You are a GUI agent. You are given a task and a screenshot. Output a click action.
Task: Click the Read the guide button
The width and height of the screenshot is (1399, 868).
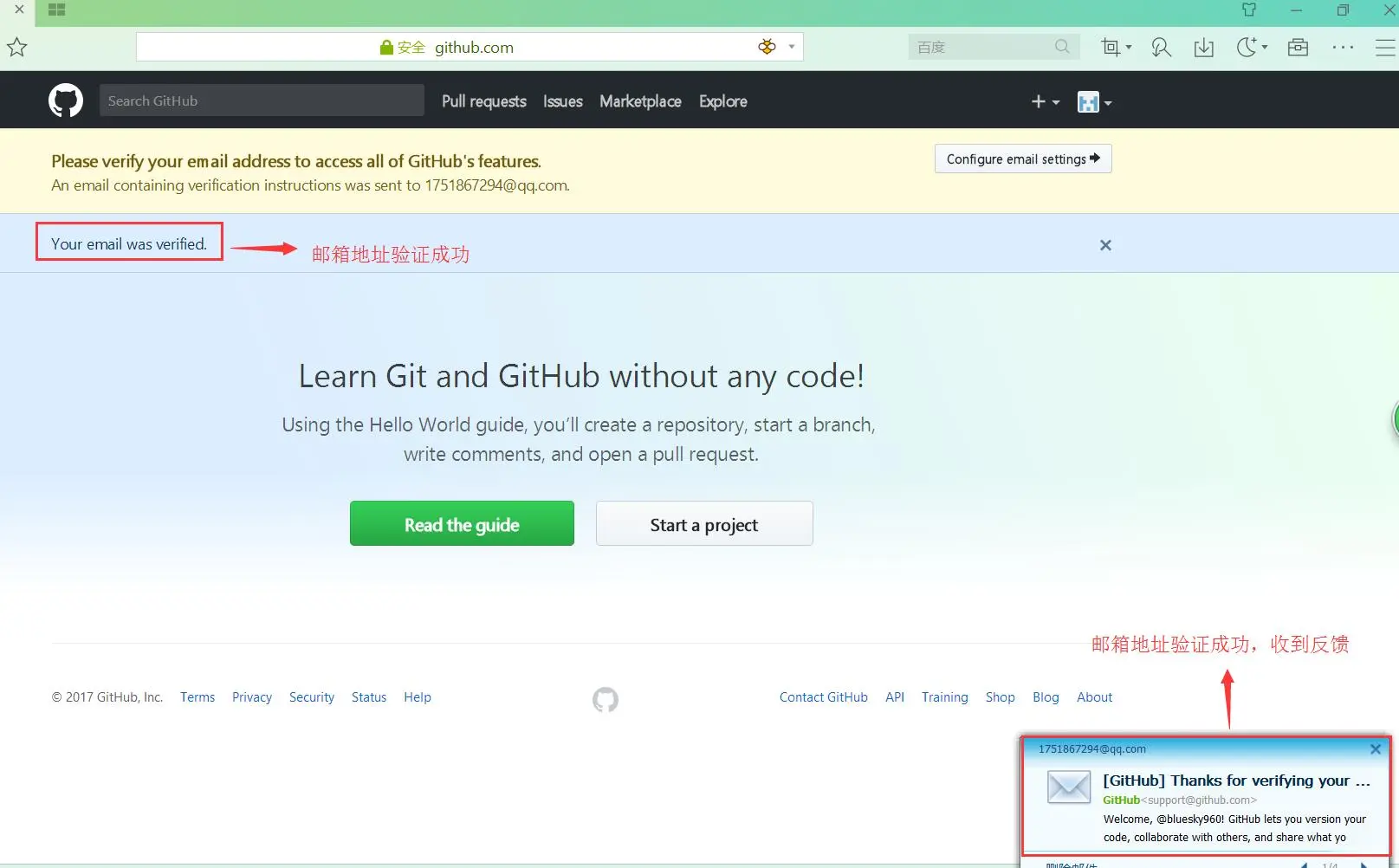(462, 523)
